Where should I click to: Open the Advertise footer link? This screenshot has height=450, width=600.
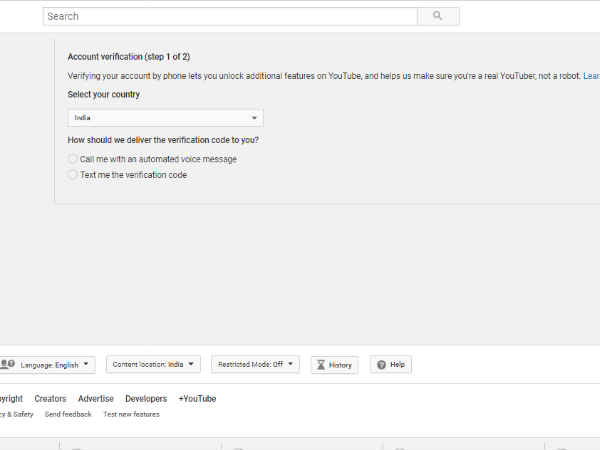96,399
